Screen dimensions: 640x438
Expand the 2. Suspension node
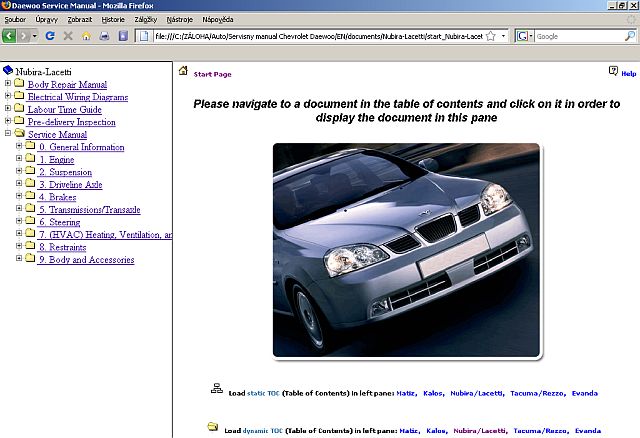pyautogui.click(x=19, y=171)
